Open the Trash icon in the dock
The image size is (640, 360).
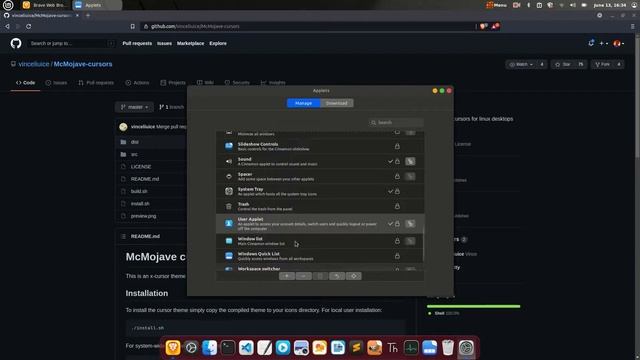(448, 348)
